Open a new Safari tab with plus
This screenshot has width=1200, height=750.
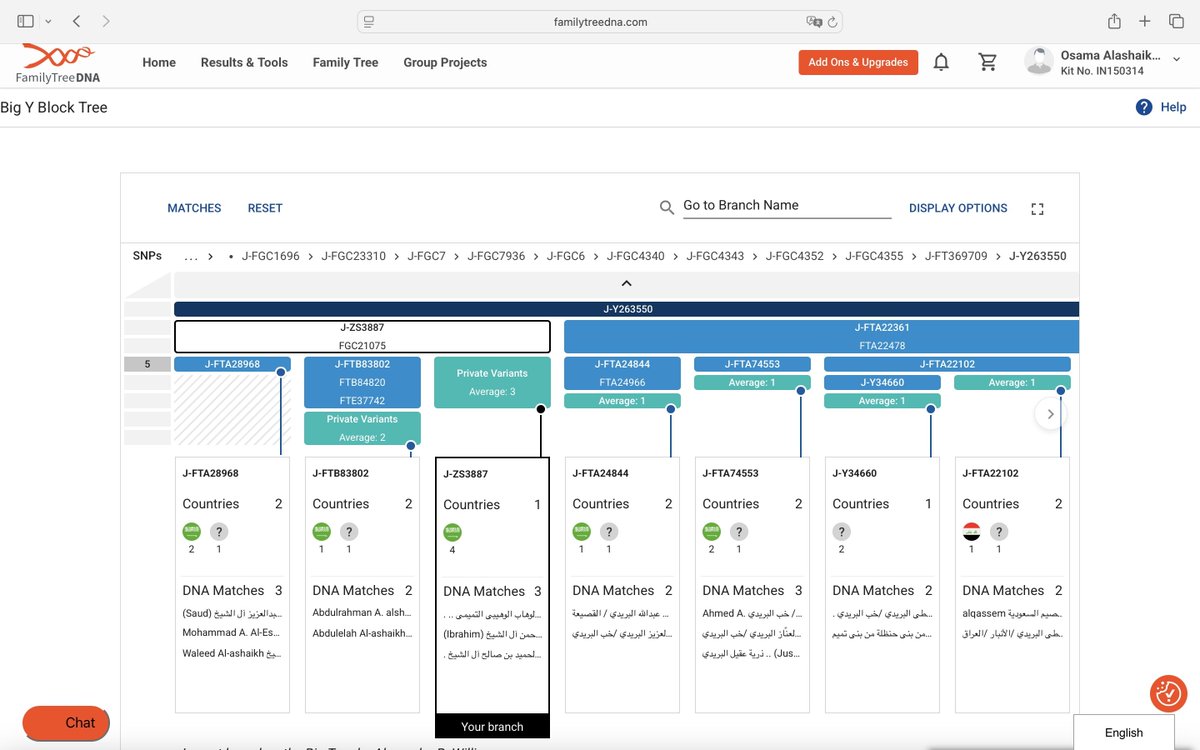(1146, 21)
